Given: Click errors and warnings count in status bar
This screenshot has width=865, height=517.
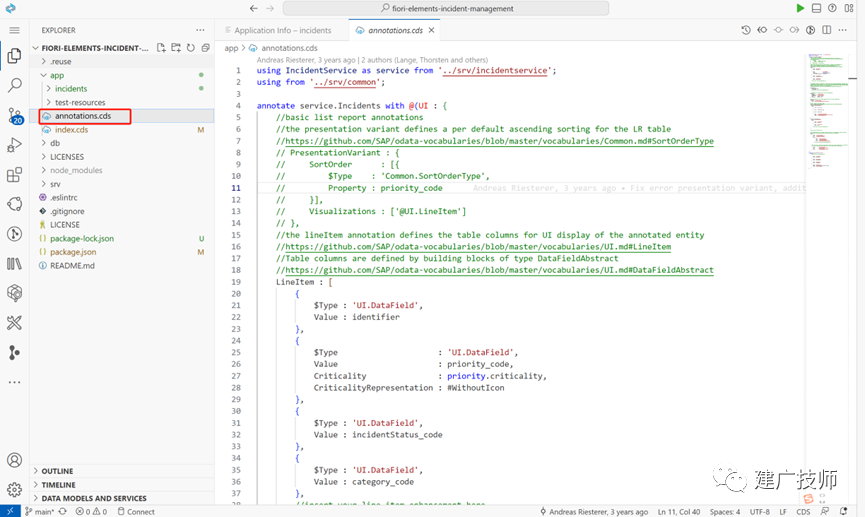Looking at the screenshot, I should (92, 511).
